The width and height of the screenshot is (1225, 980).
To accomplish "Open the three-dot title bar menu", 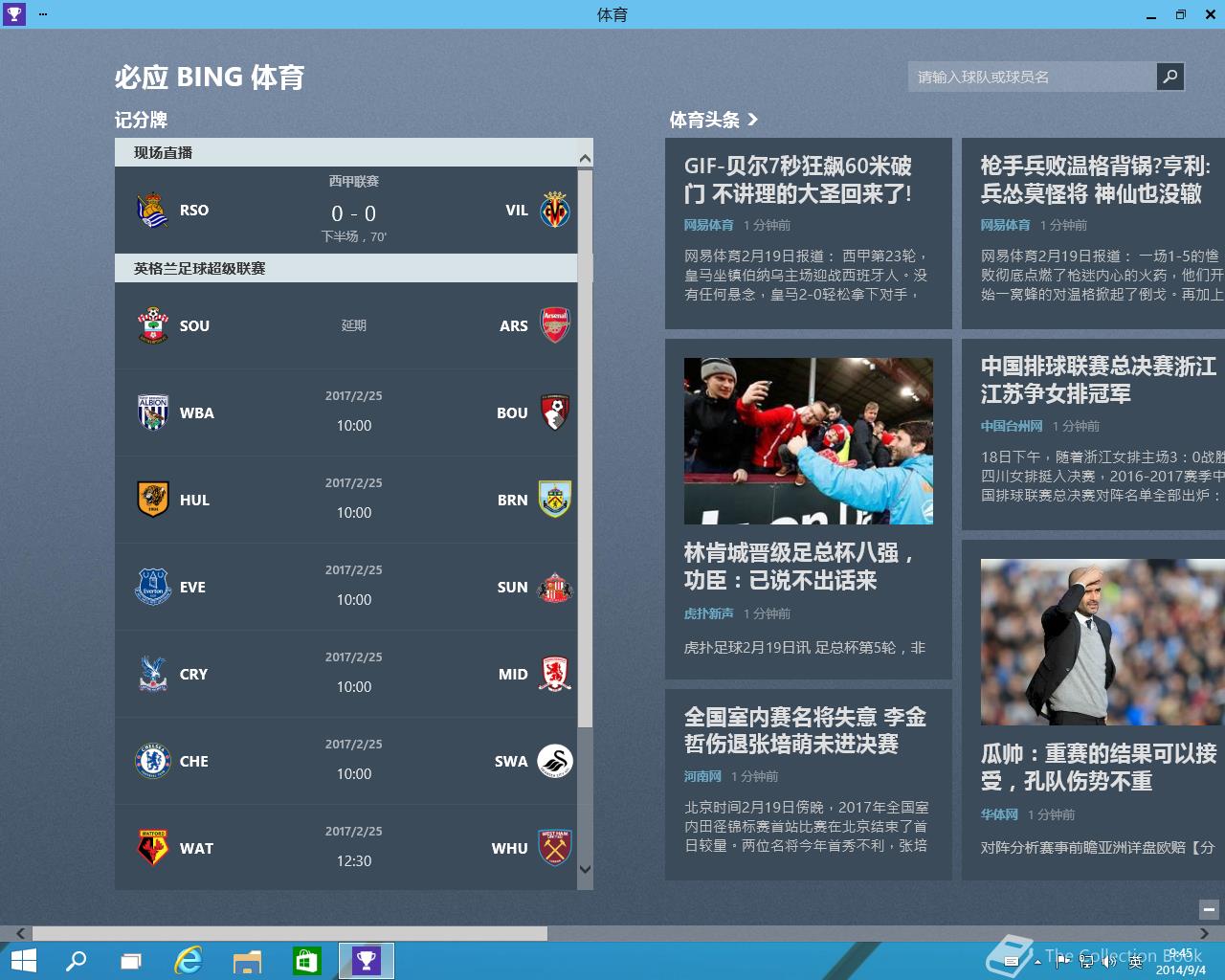I will click(43, 14).
